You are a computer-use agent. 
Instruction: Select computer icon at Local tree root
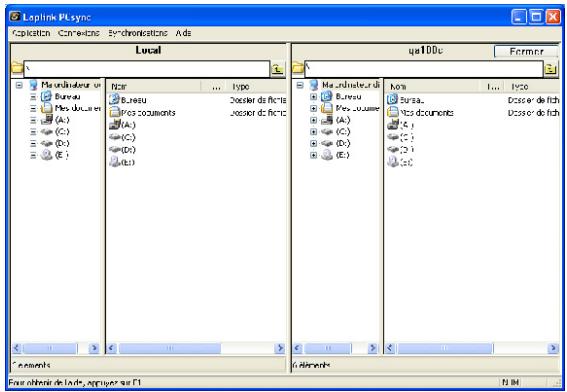33,85
